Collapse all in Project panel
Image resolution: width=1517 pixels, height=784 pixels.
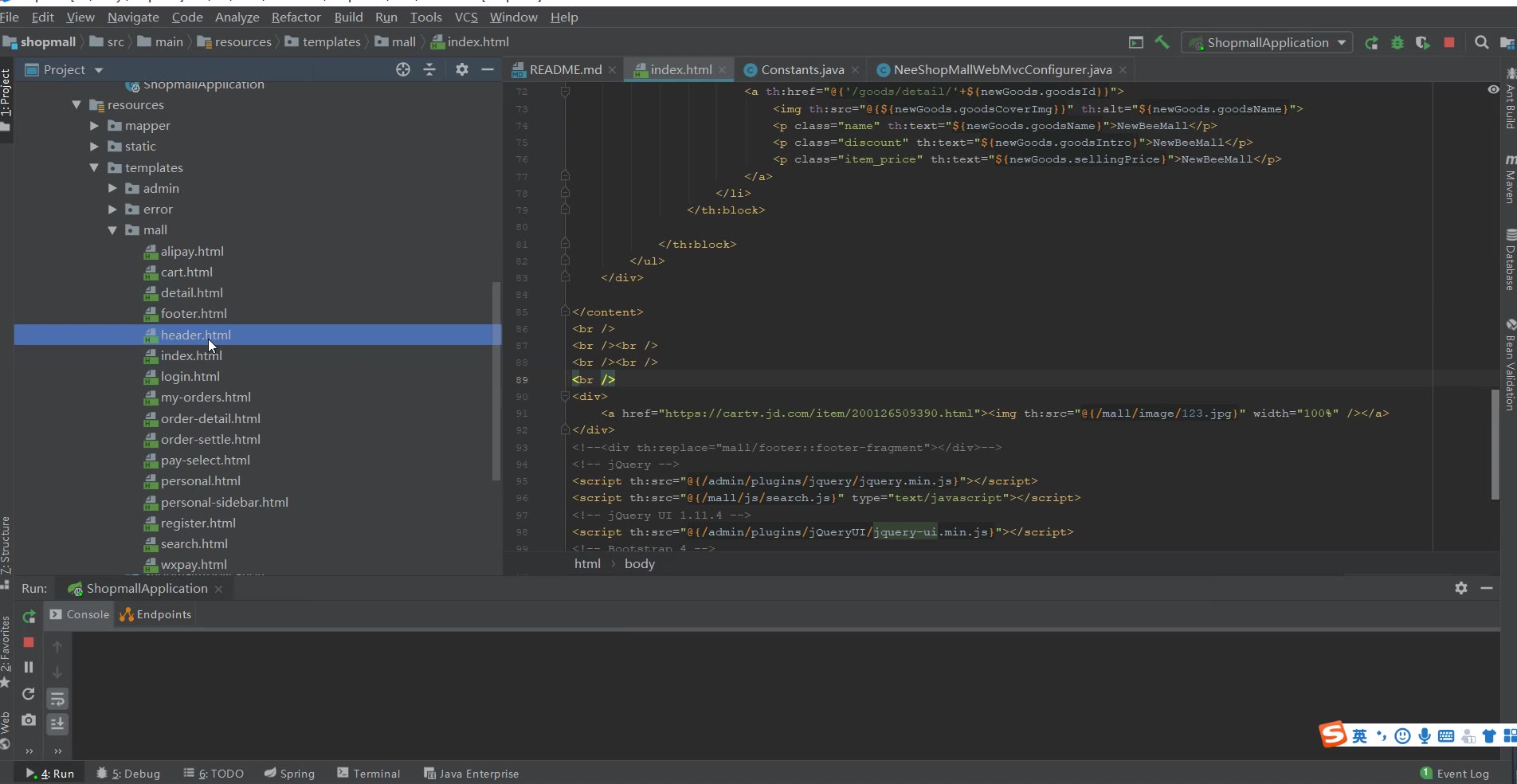pos(429,70)
